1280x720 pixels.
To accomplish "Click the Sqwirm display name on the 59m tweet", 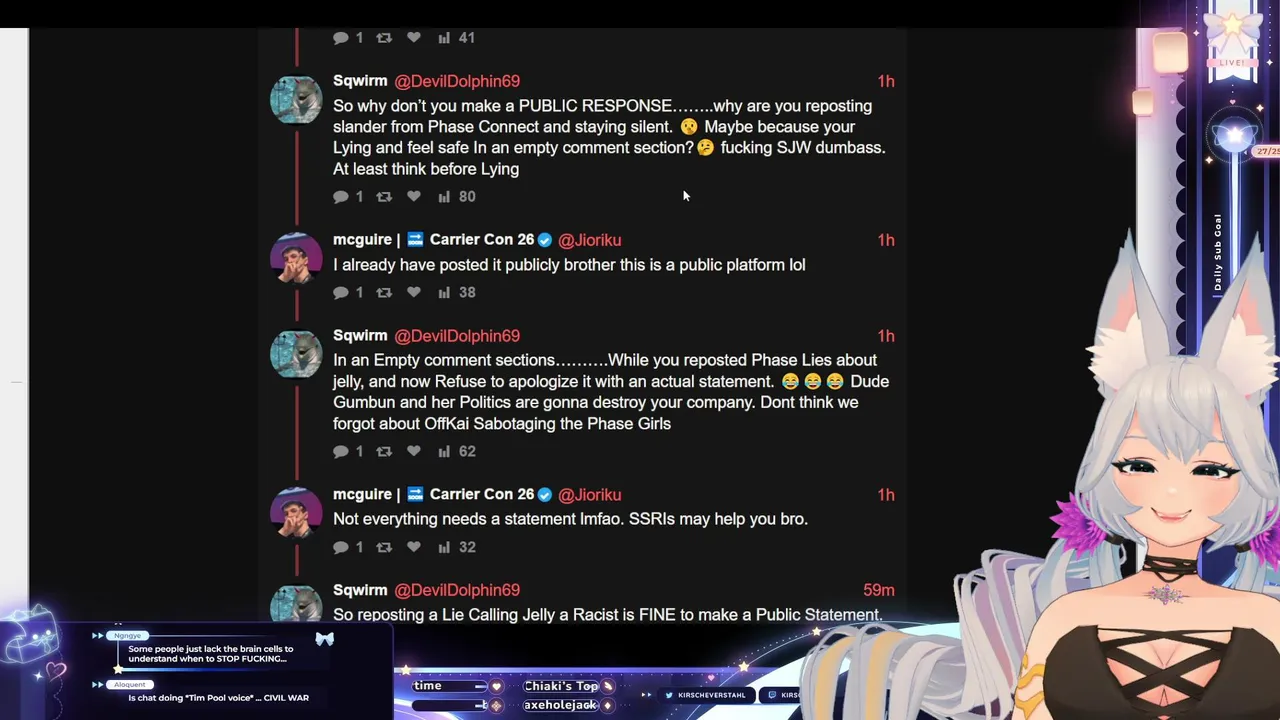I will (360, 590).
